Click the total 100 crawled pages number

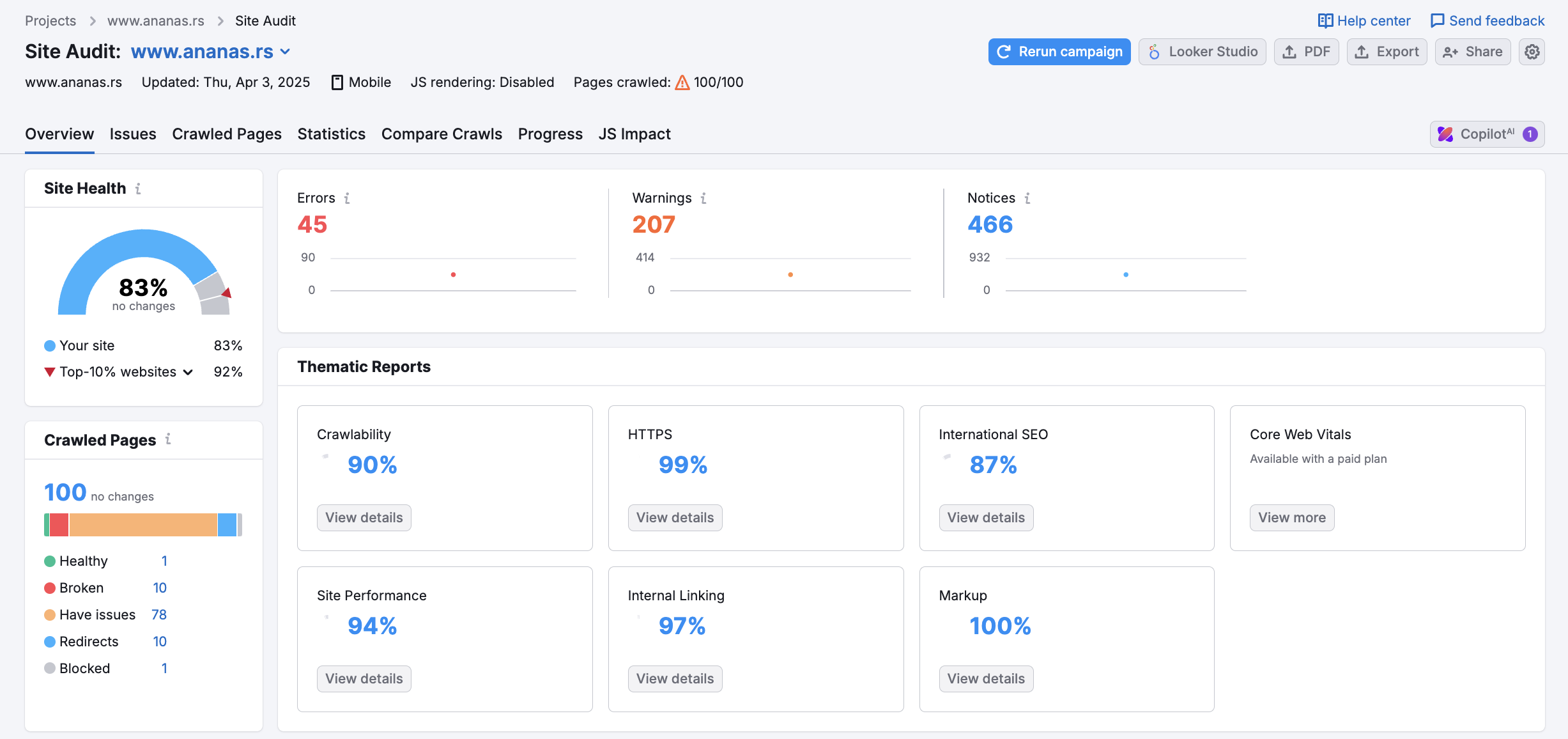[65, 492]
